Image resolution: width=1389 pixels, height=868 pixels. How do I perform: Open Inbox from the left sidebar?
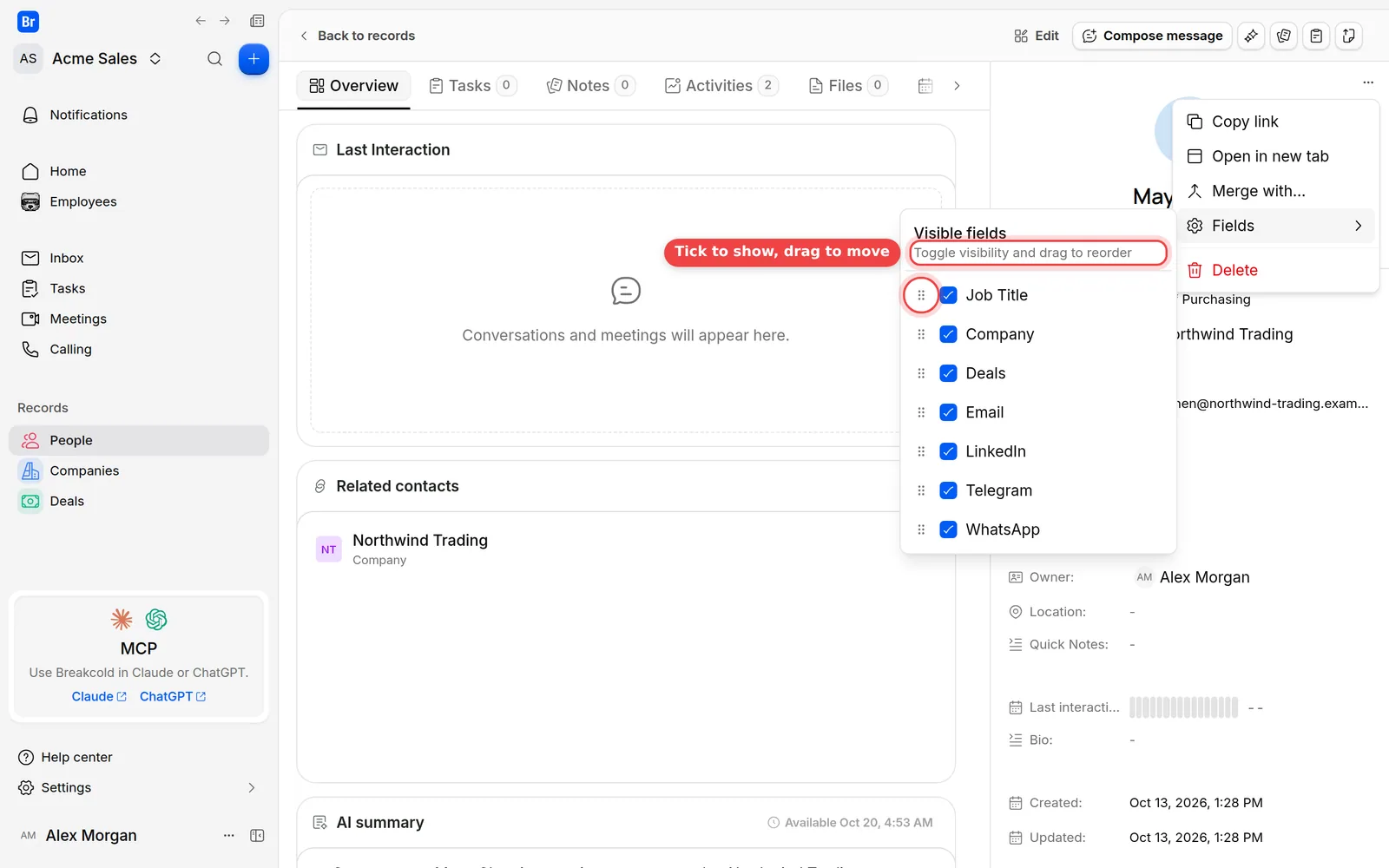point(139,258)
